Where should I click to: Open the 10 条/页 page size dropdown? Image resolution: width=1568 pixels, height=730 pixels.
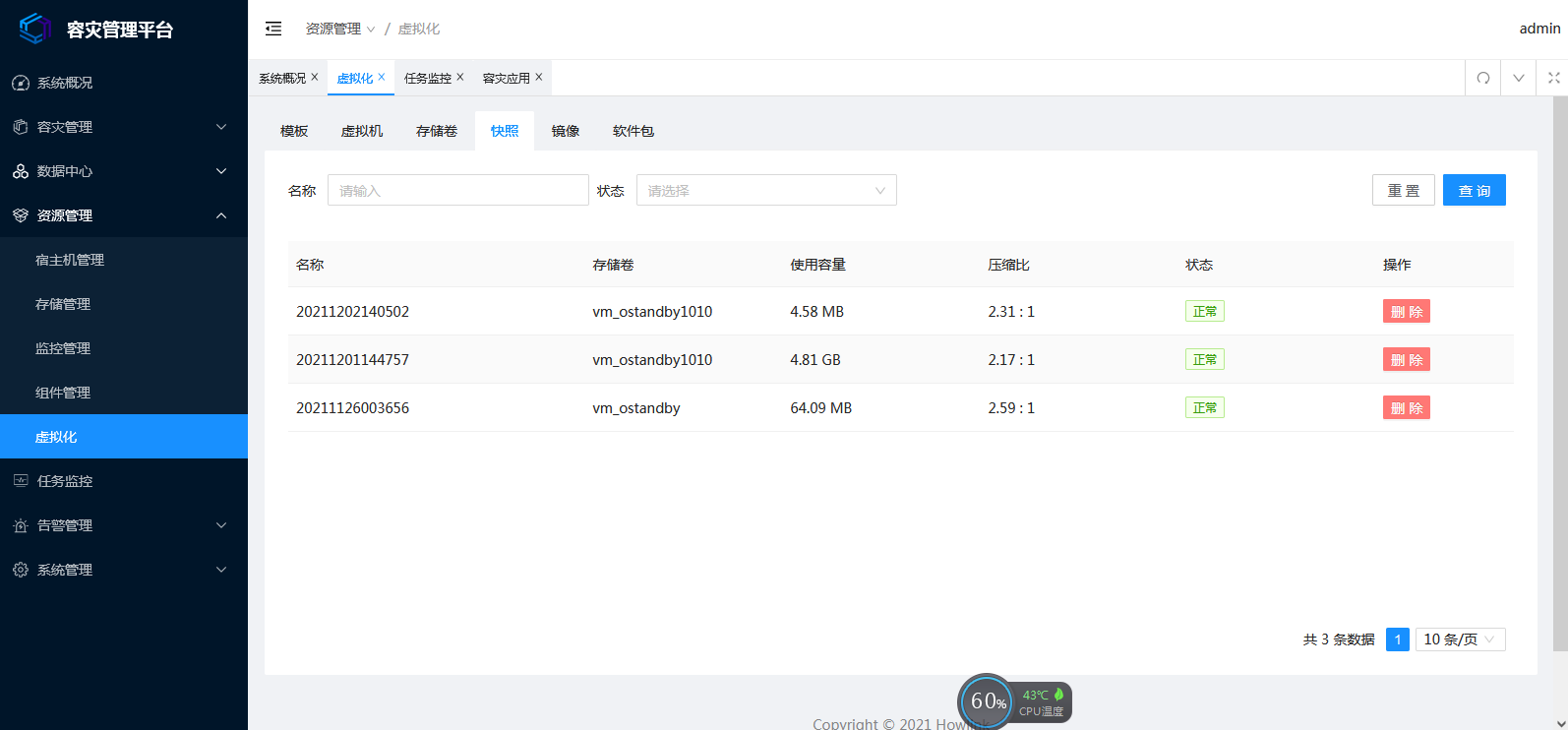pos(1460,639)
